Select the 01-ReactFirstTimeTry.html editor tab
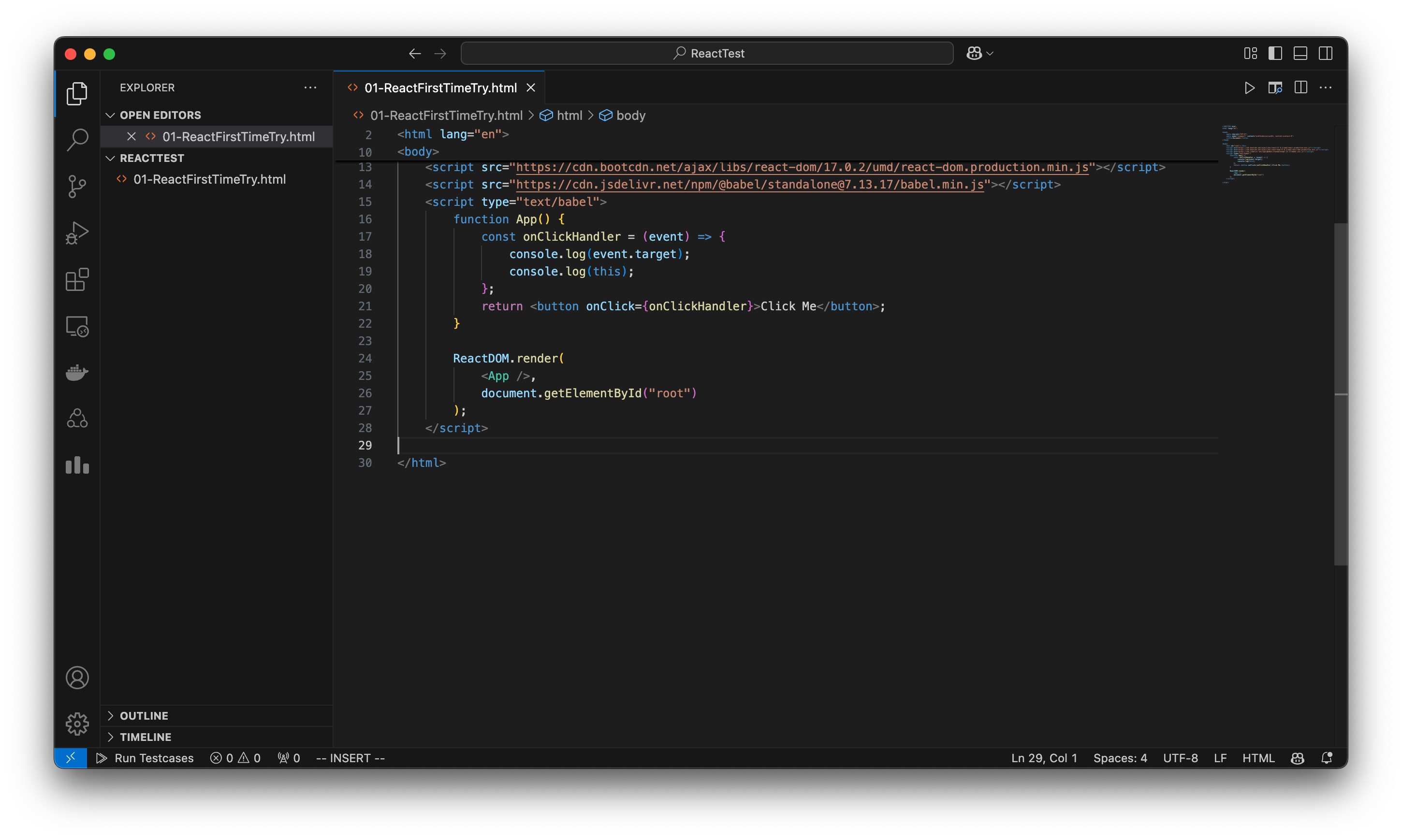This screenshot has width=1402, height=840. click(440, 88)
